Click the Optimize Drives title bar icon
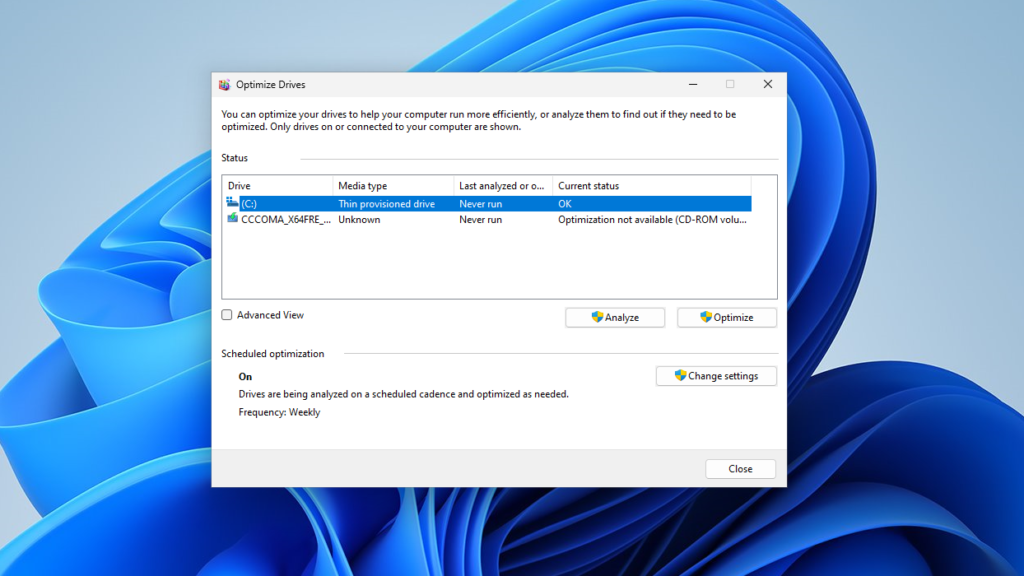Screen dimensions: 1024x576 [x=224, y=85]
